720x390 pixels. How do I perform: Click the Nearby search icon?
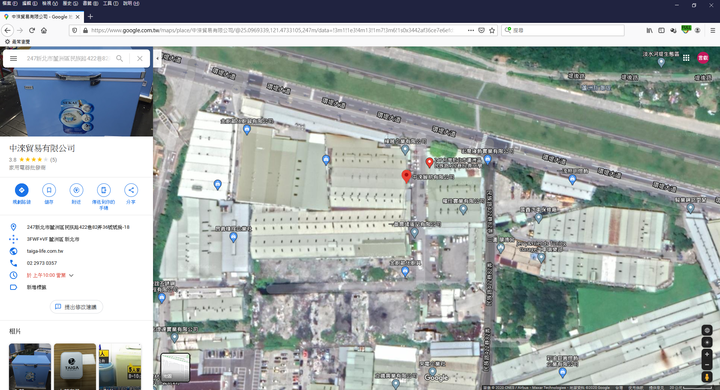[x=76, y=190]
